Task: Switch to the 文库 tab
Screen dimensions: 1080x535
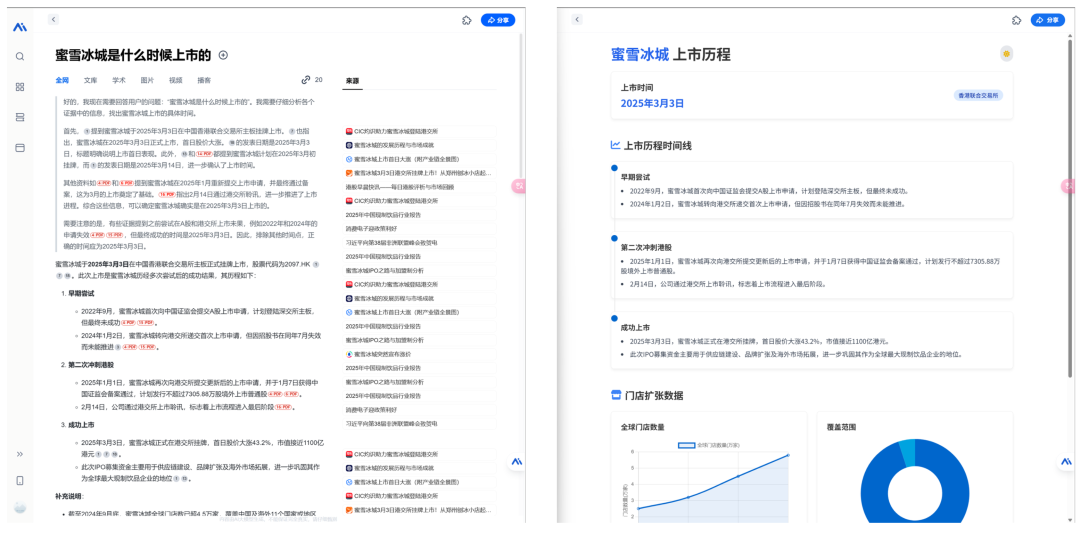Action: [x=91, y=80]
